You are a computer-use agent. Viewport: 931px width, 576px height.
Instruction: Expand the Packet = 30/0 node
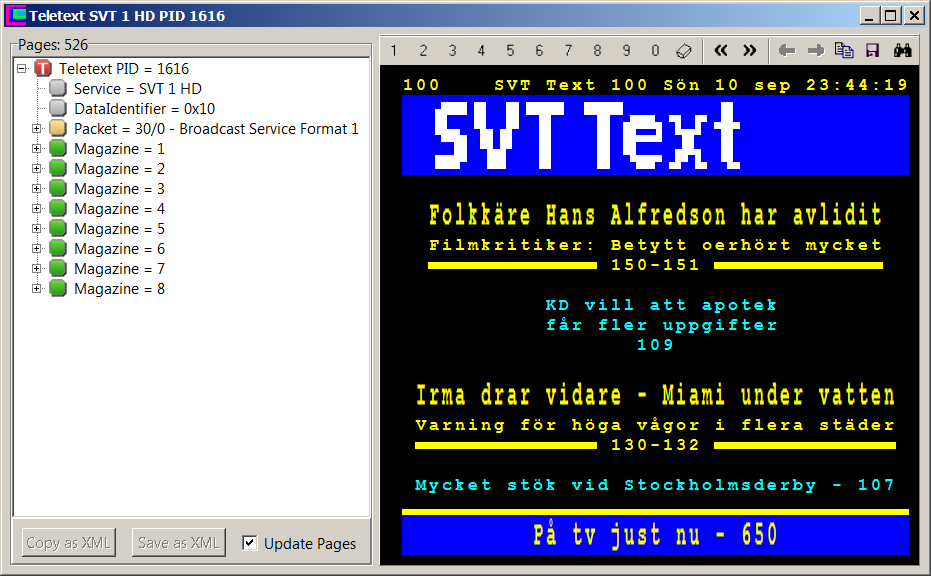37,128
